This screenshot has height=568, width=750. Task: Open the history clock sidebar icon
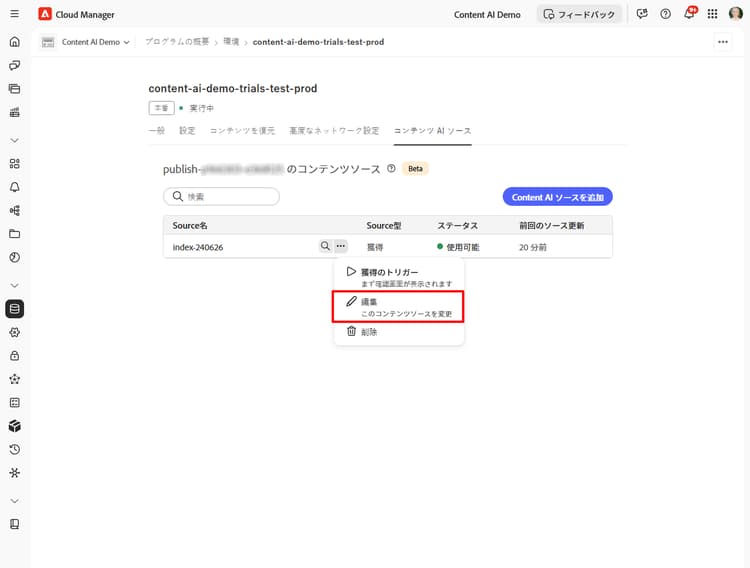(x=15, y=449)
